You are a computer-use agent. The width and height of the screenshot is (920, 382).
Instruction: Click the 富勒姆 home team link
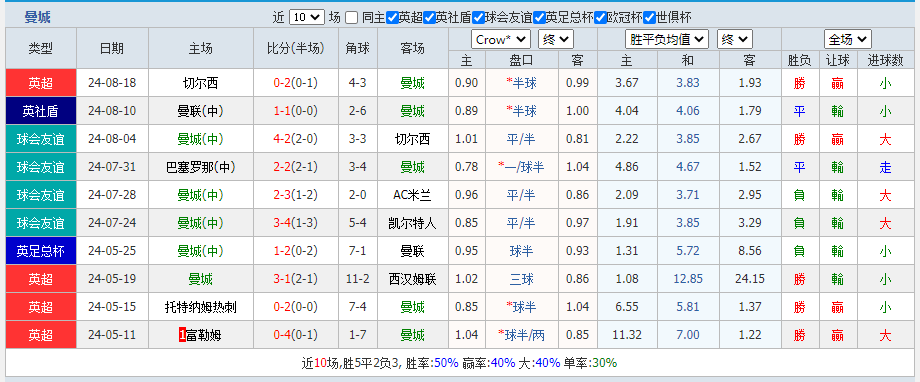(x=204, y=335)
